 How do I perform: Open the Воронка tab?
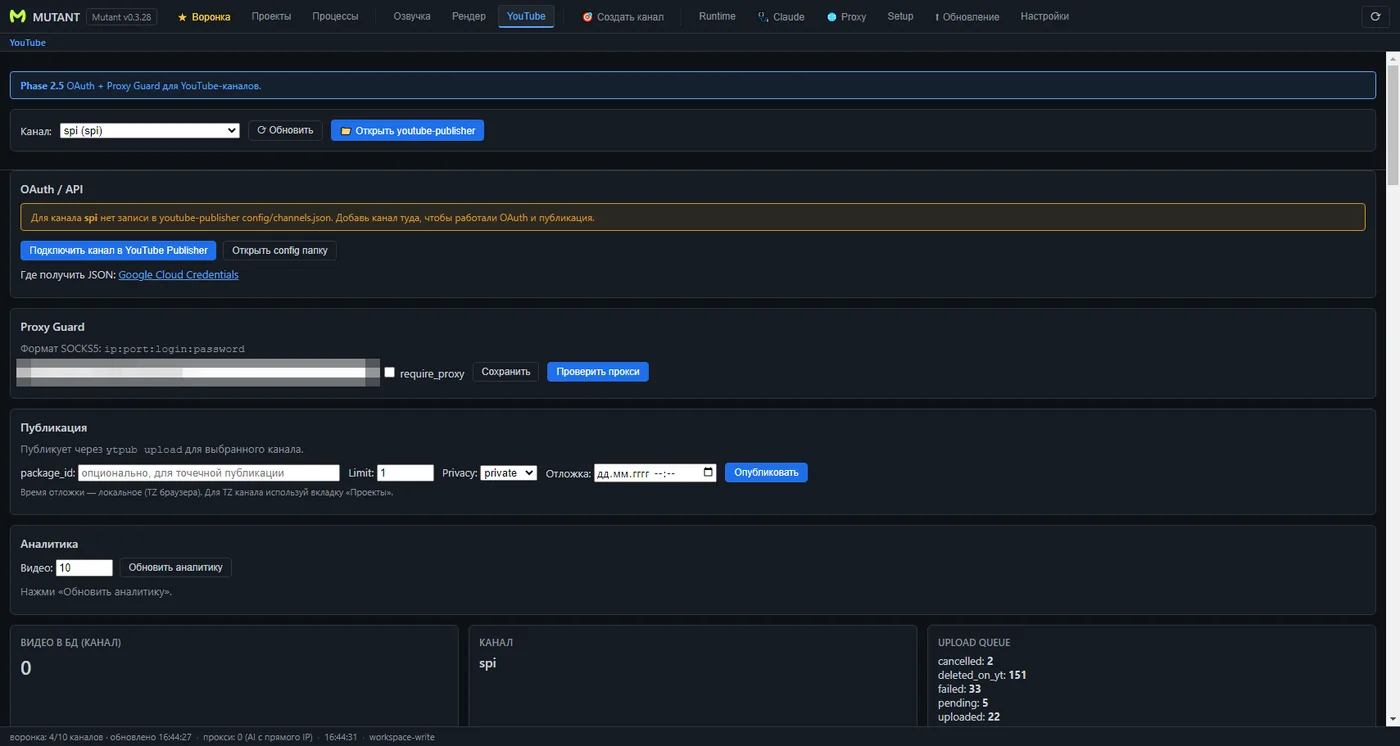[204, 17]
